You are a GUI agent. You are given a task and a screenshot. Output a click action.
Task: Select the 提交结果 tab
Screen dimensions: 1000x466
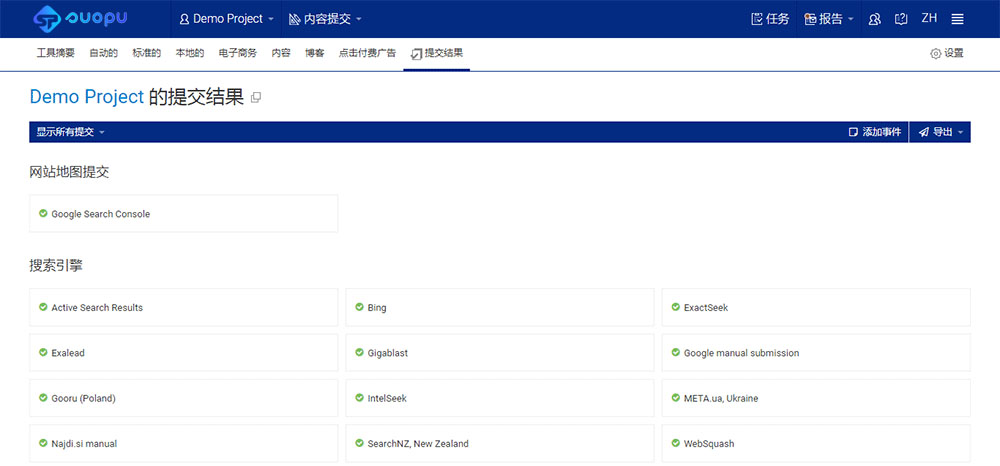(437, 54)
